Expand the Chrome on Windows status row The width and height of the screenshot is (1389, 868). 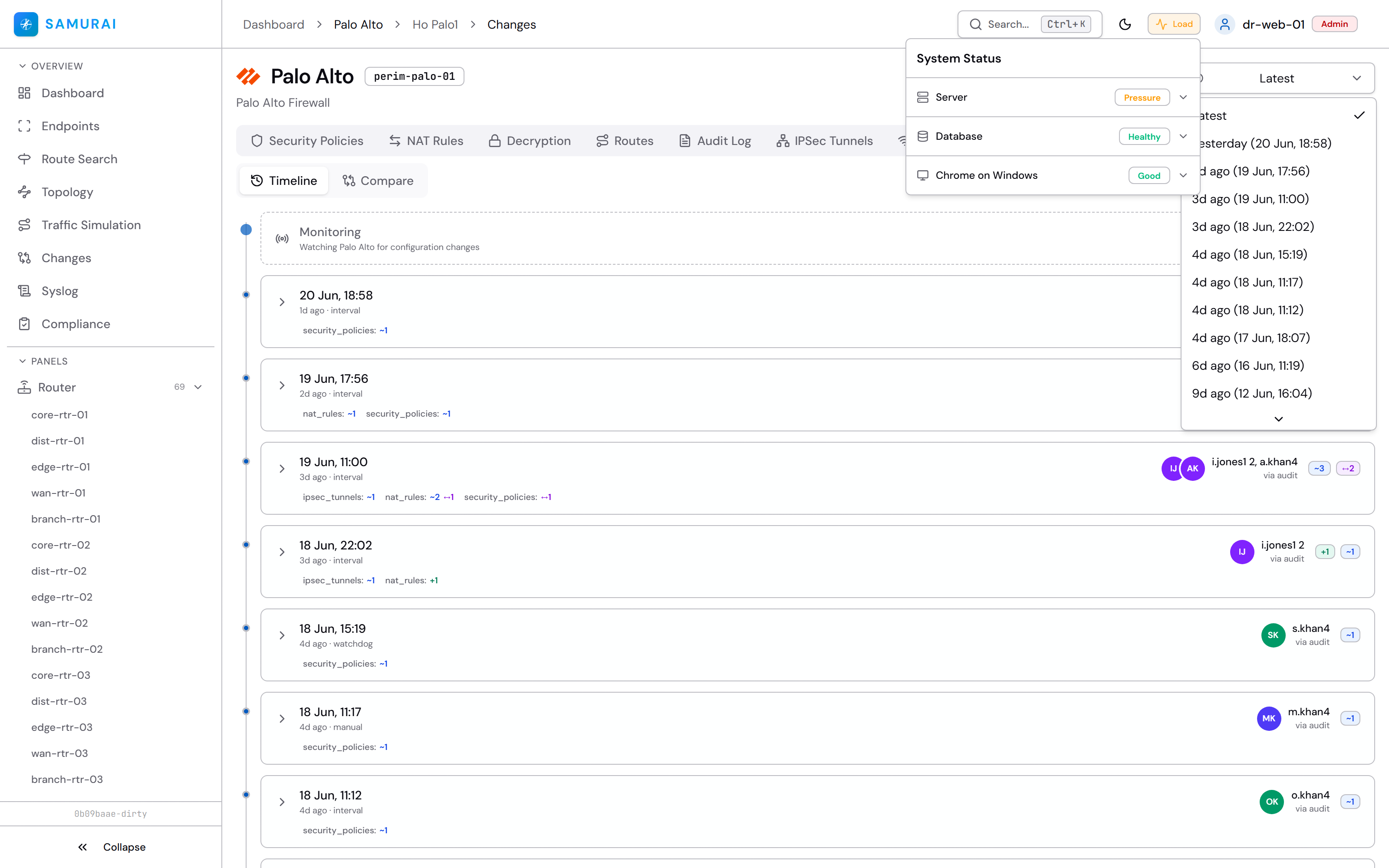tap(1183, 176)
